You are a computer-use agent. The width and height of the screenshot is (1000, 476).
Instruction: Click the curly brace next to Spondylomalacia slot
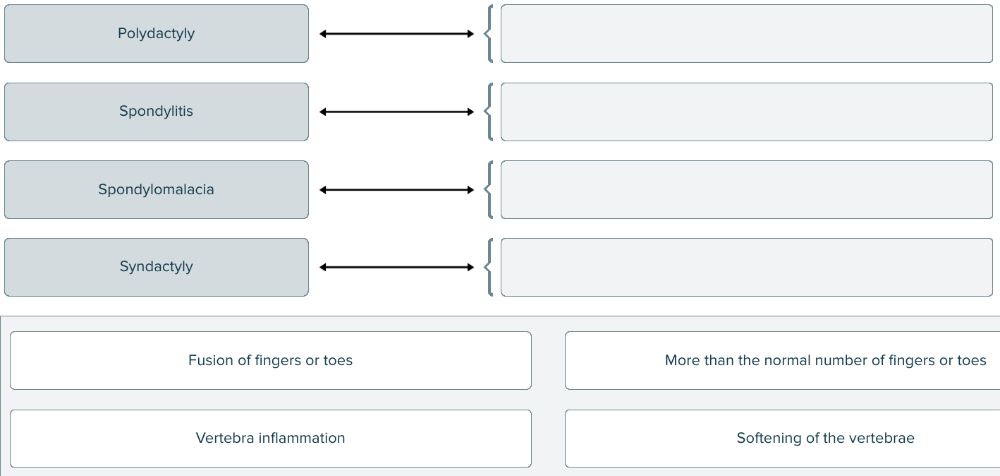click(488, 190)
